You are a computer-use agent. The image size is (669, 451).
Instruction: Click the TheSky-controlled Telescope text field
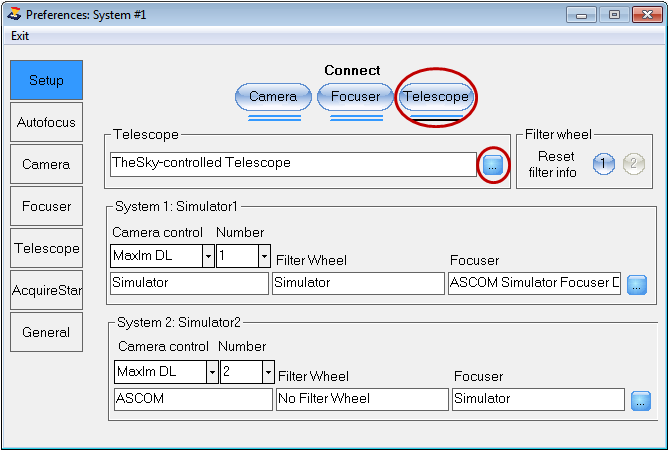[x=293, y=164]
